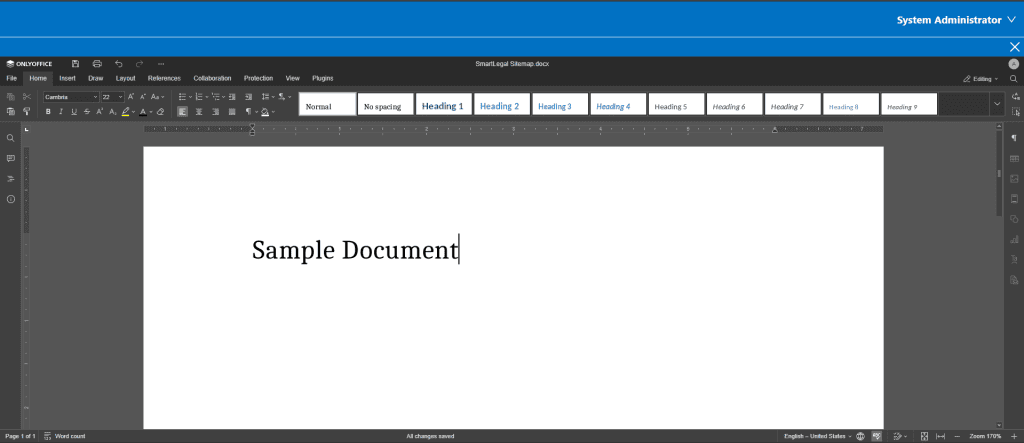Switch to the Insert tab
Image resolution: width=1024 pixels, height=443 pixels.
(67, 78)
